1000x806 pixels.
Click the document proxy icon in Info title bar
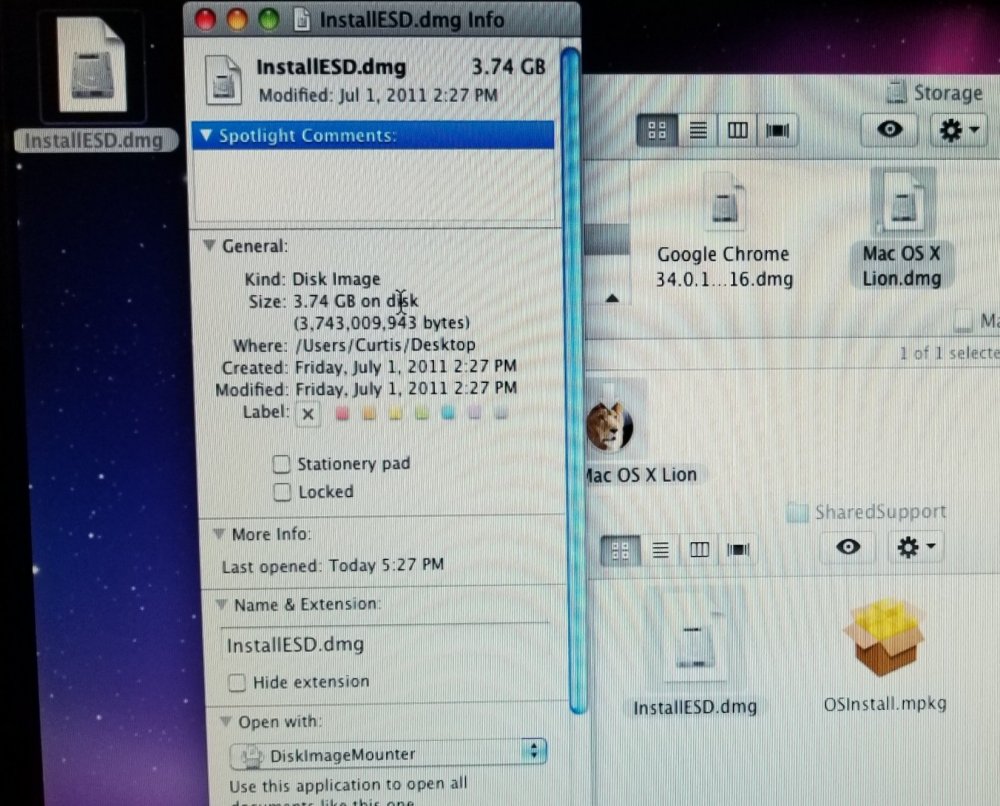tap(302, 20)
